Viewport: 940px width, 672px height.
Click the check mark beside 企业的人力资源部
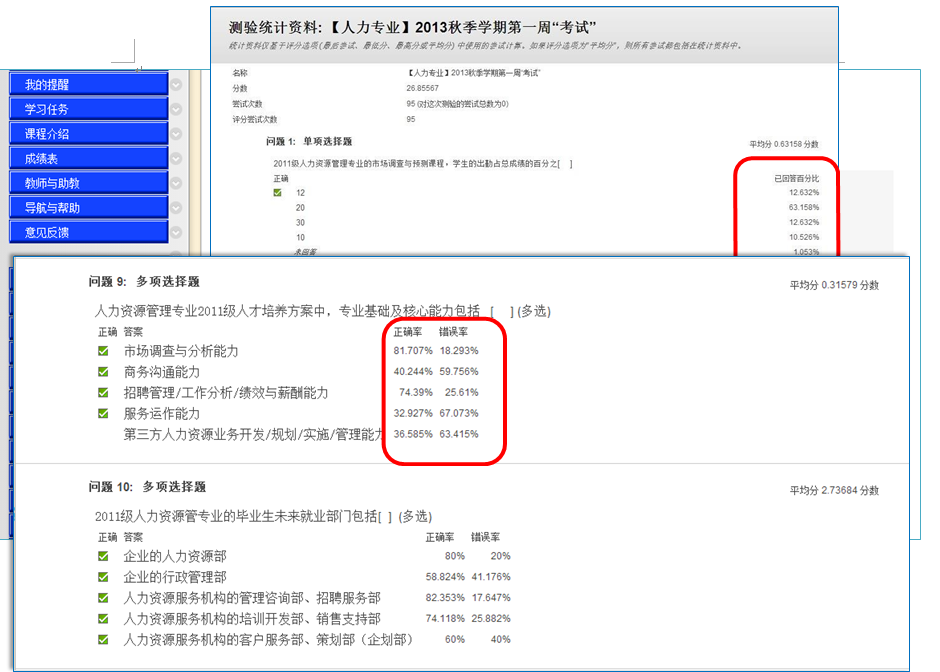tap(103, 556)
